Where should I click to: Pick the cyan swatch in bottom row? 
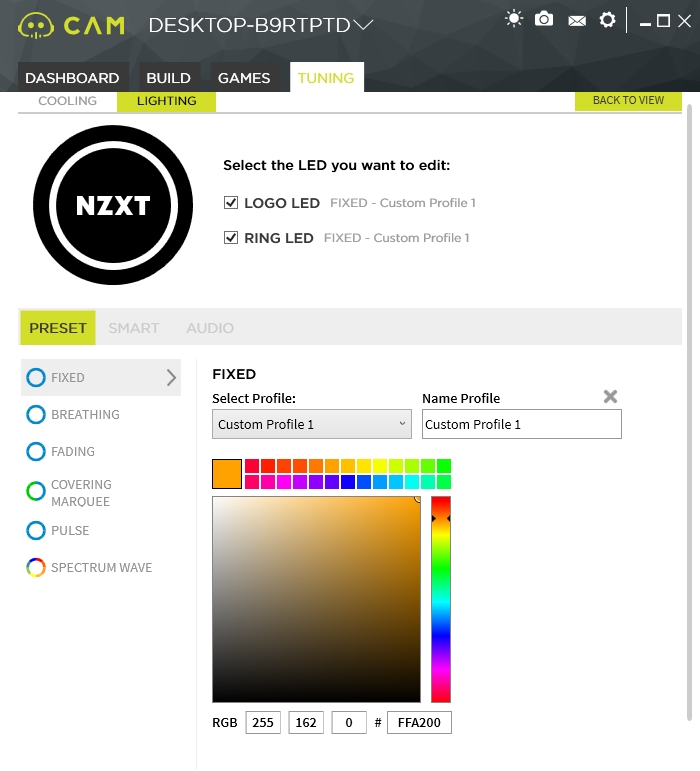(x=412, y=482)
